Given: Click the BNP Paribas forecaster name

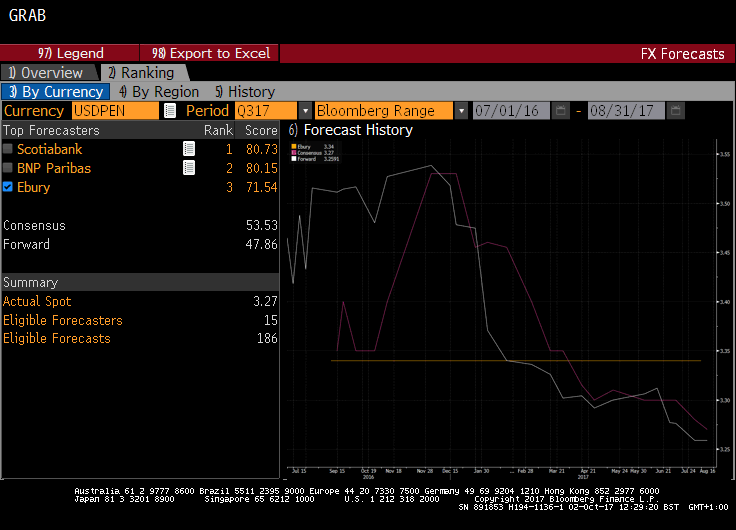Looking at the screenshot, I should pos(54,168).
